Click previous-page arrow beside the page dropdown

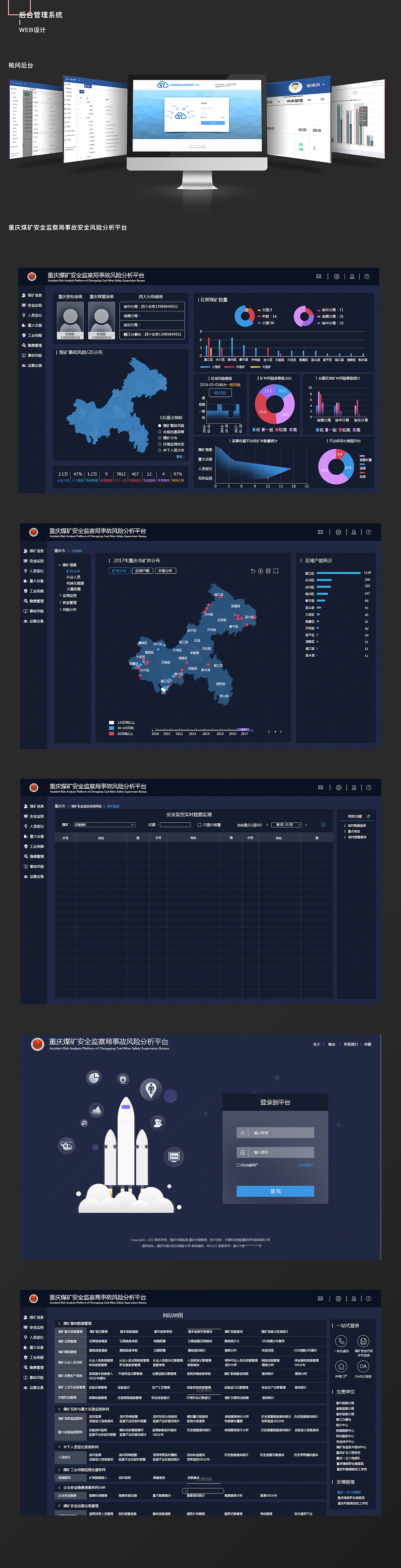pos(267,825)
